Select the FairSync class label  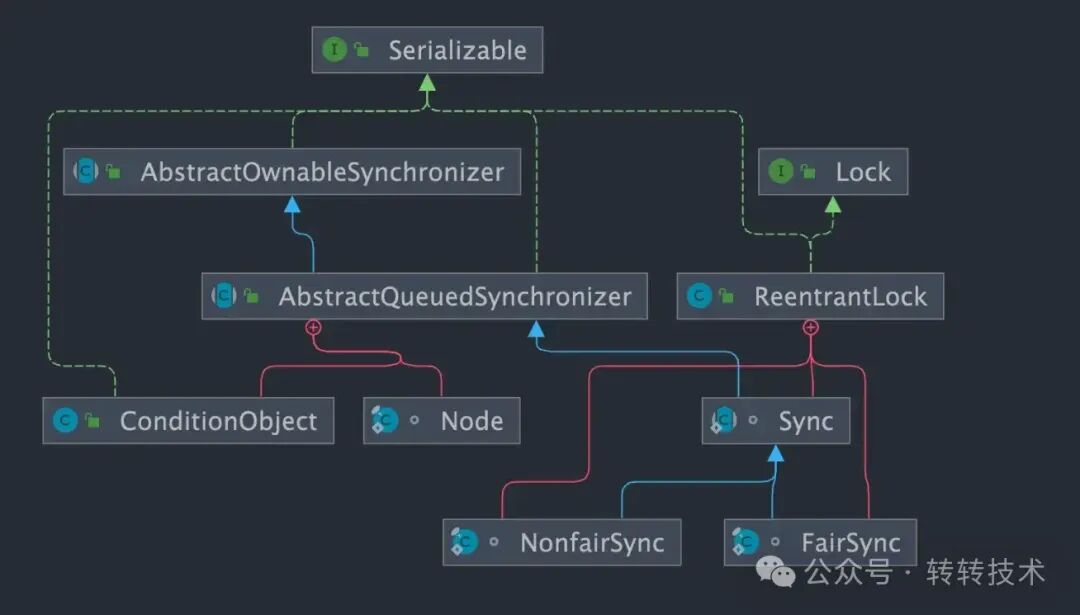[x=851, y=543]
